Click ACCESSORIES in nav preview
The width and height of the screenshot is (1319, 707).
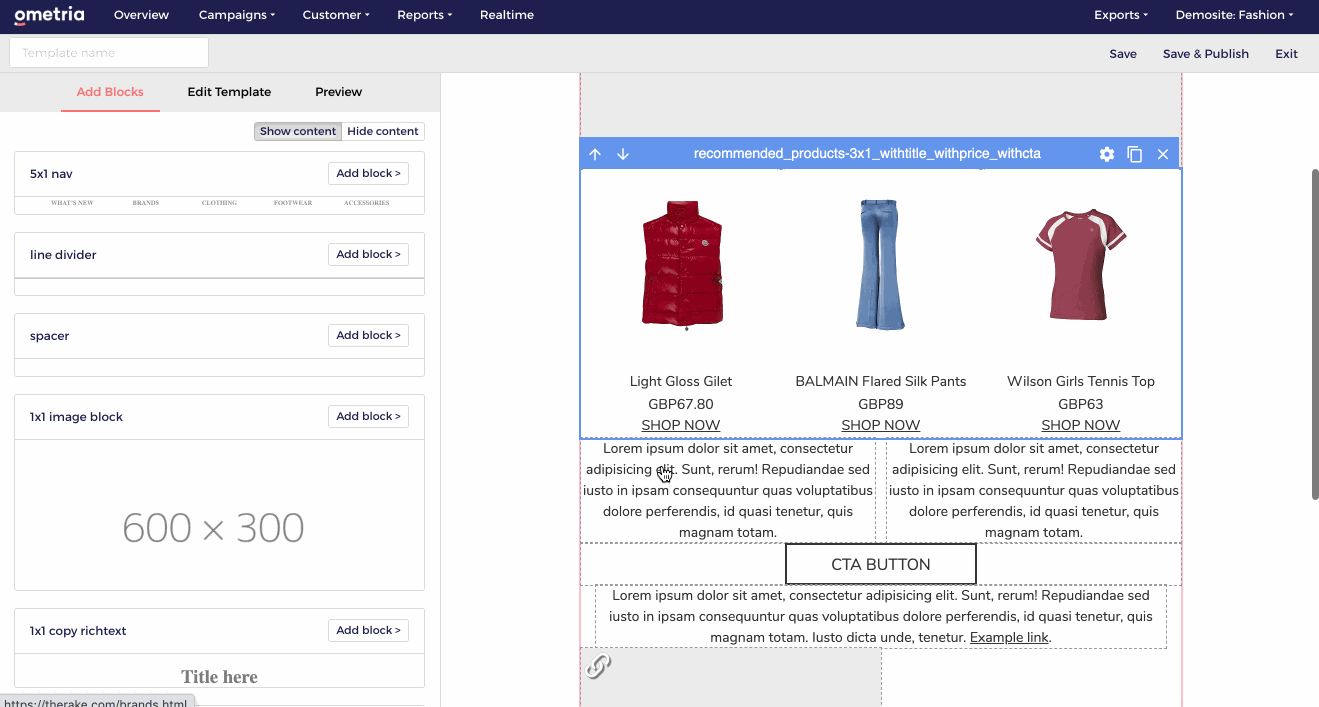367,203
